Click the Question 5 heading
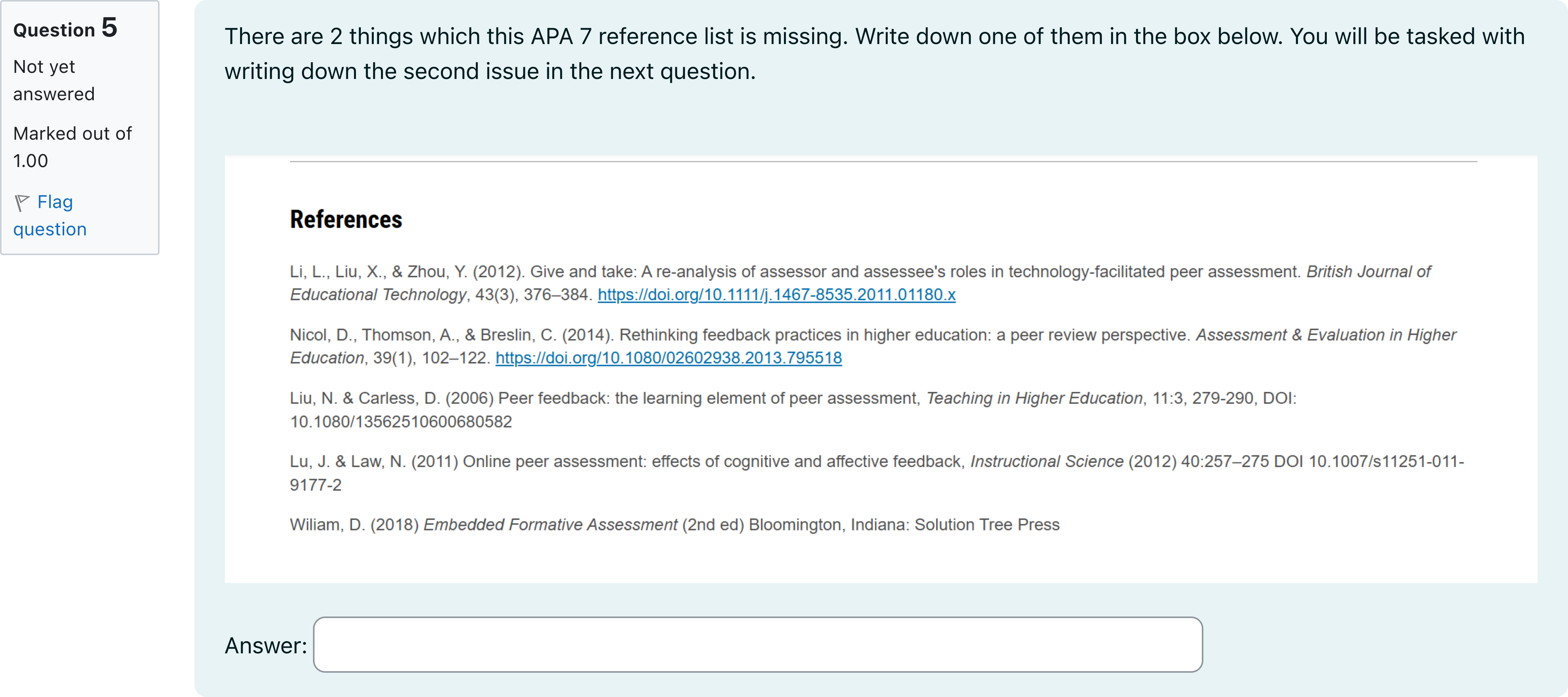This screenshot has height=697, width=1568. coord(65,28)
